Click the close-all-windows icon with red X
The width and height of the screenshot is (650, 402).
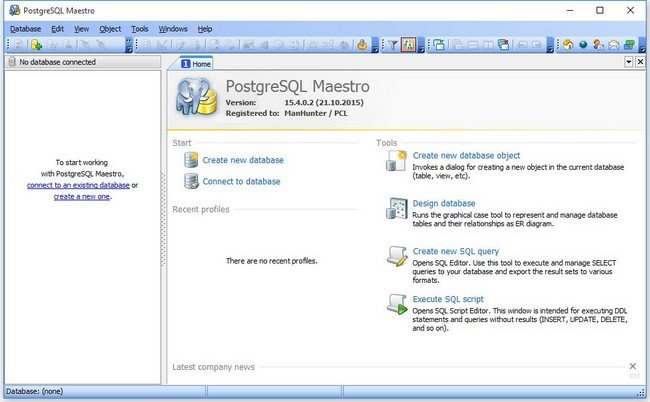[x=504, y=45]
